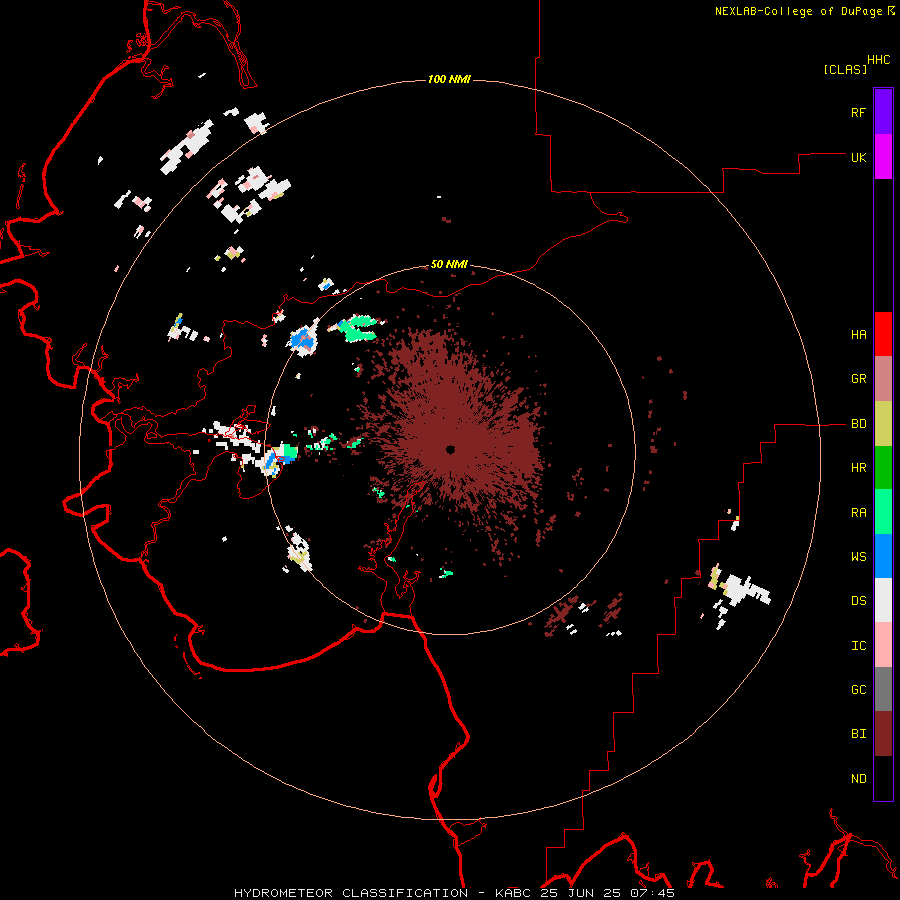Click the ND black legend swatch

tap(883, 778)
